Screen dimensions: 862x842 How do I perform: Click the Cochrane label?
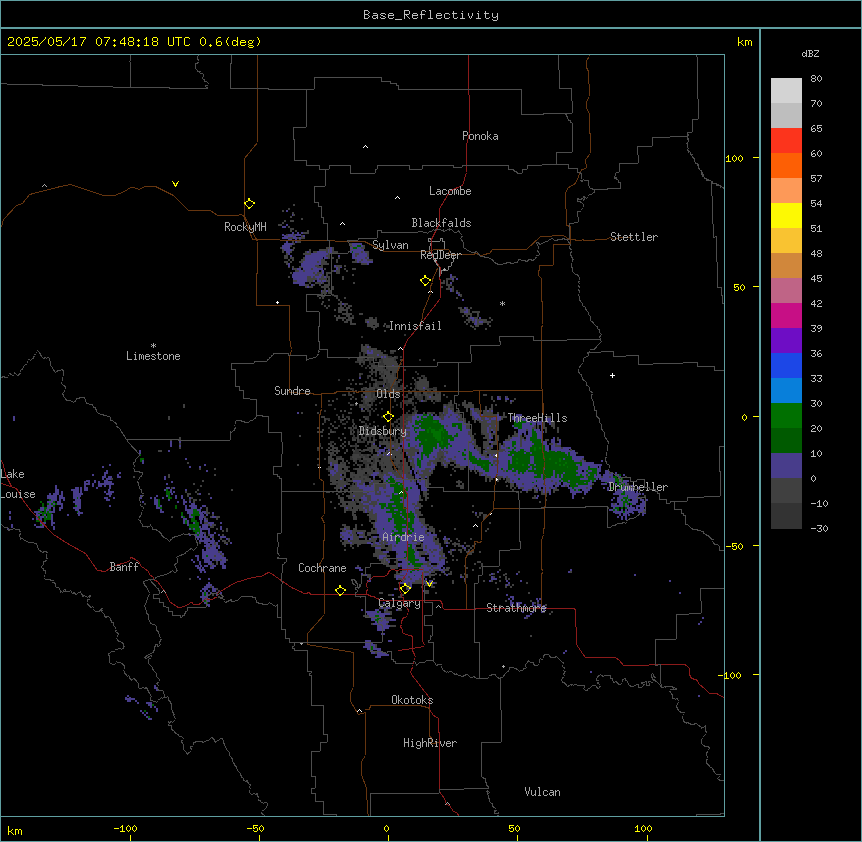click(x=322, y=568)
